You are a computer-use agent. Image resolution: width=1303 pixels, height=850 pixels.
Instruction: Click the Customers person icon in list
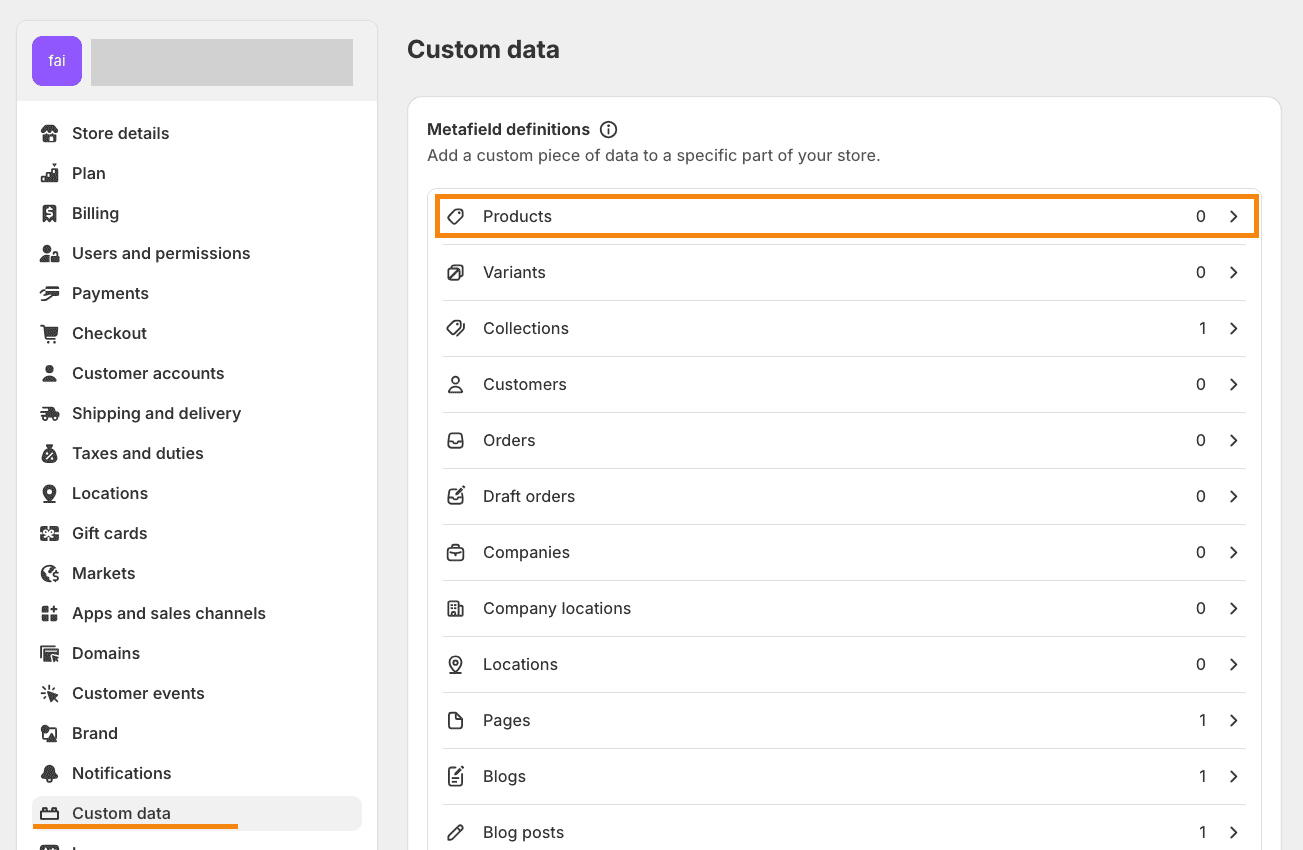[x=456, y=384]
